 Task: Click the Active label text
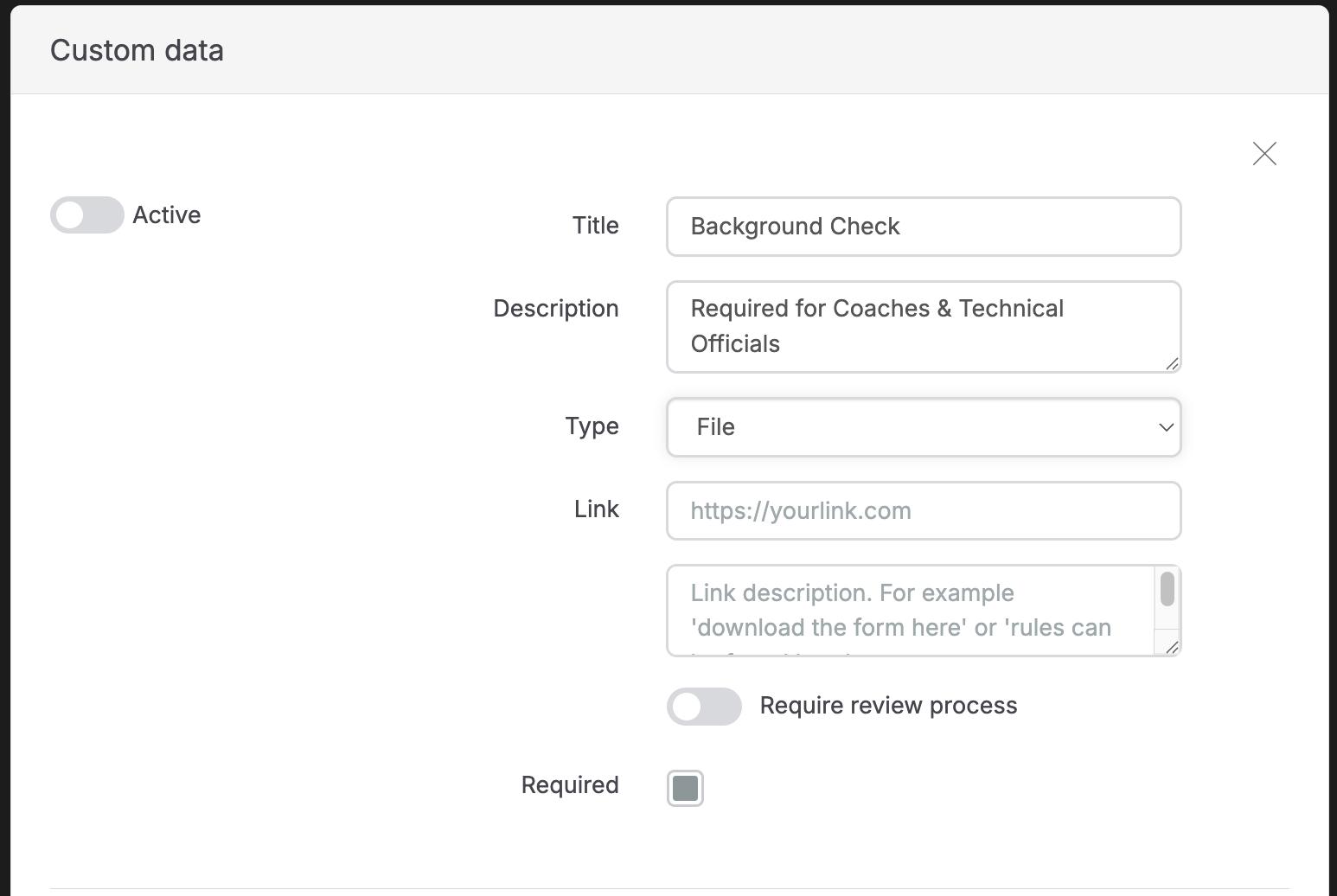pos(166,215)
